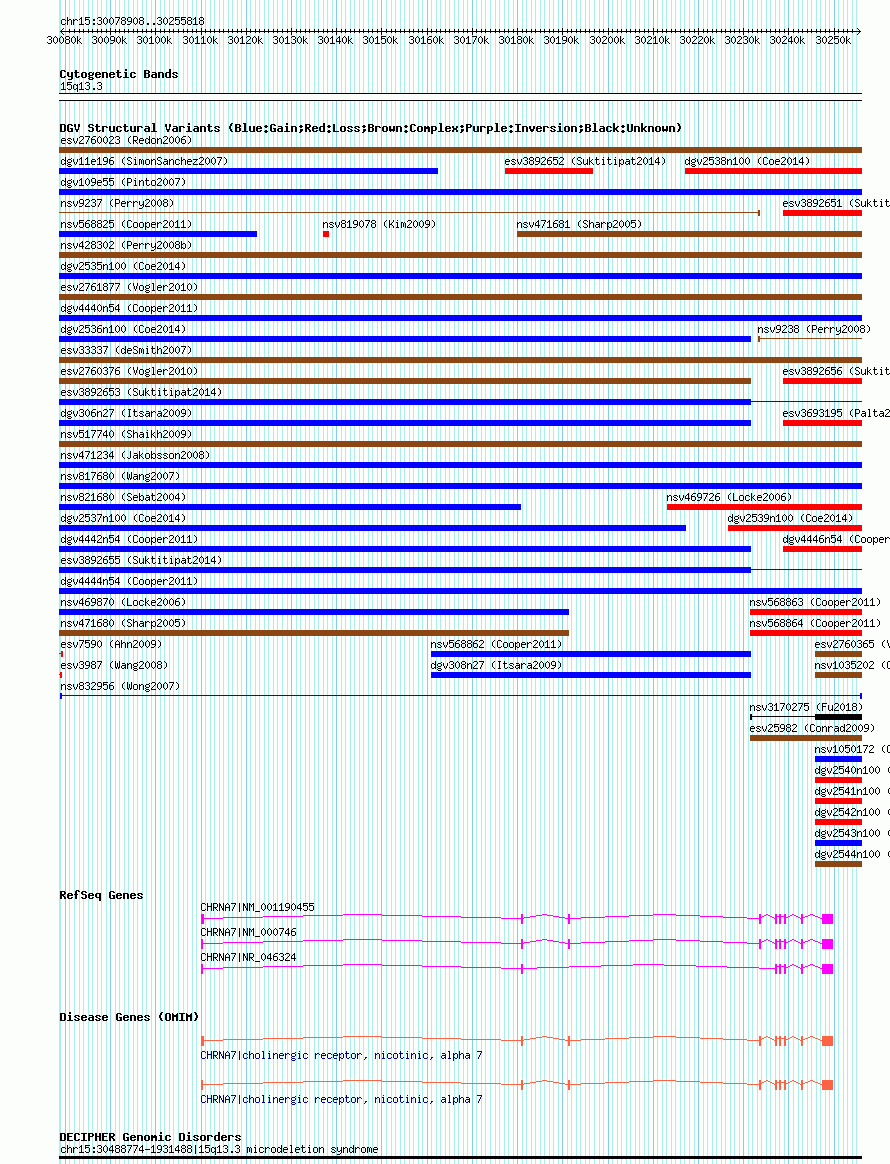The image size is (890, 1164).
Task: Select the Disease Genes (OMIM) track title
Action: (x=129, y=1017)
